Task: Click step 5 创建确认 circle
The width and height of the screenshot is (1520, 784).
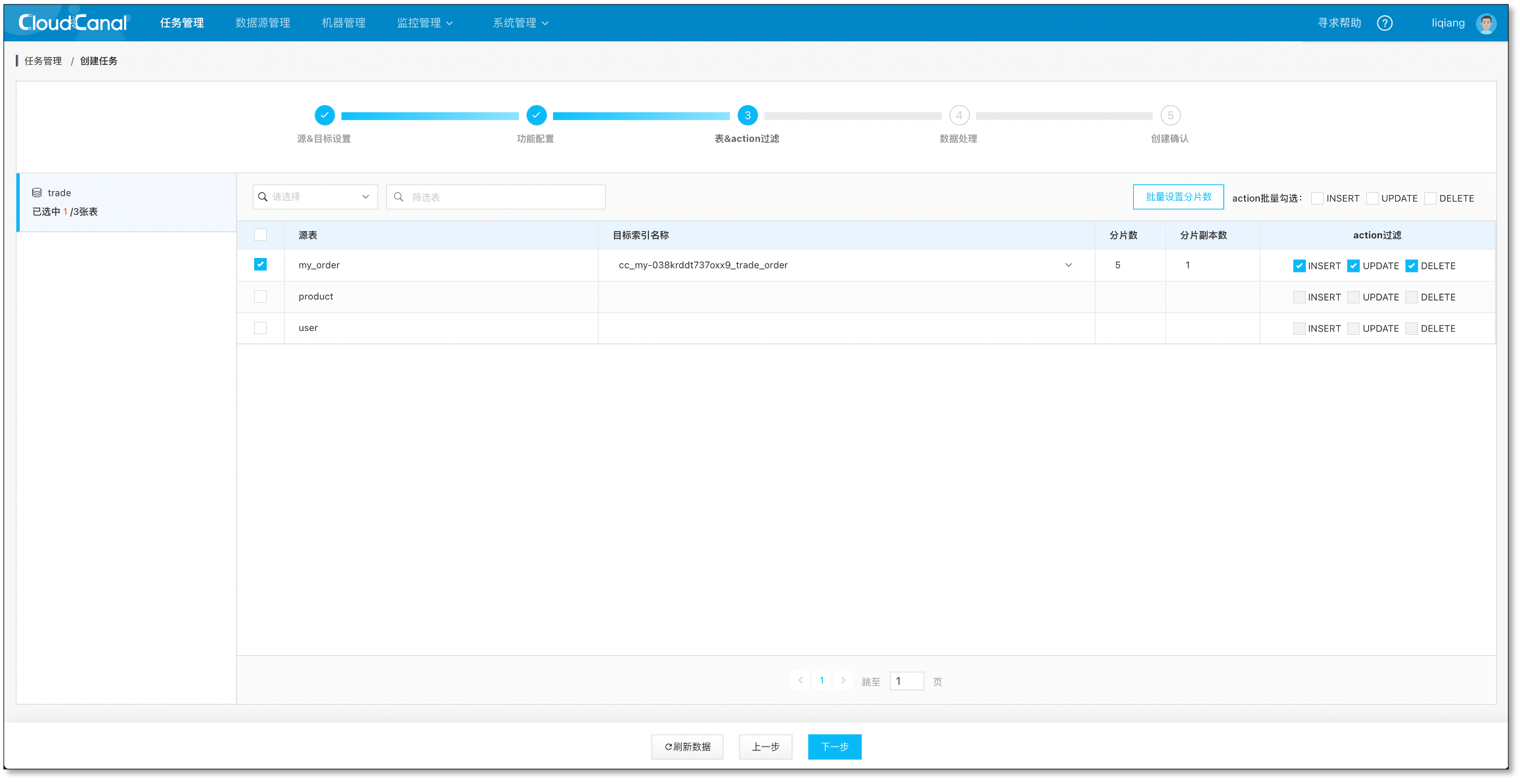Action: point(1171,116)
